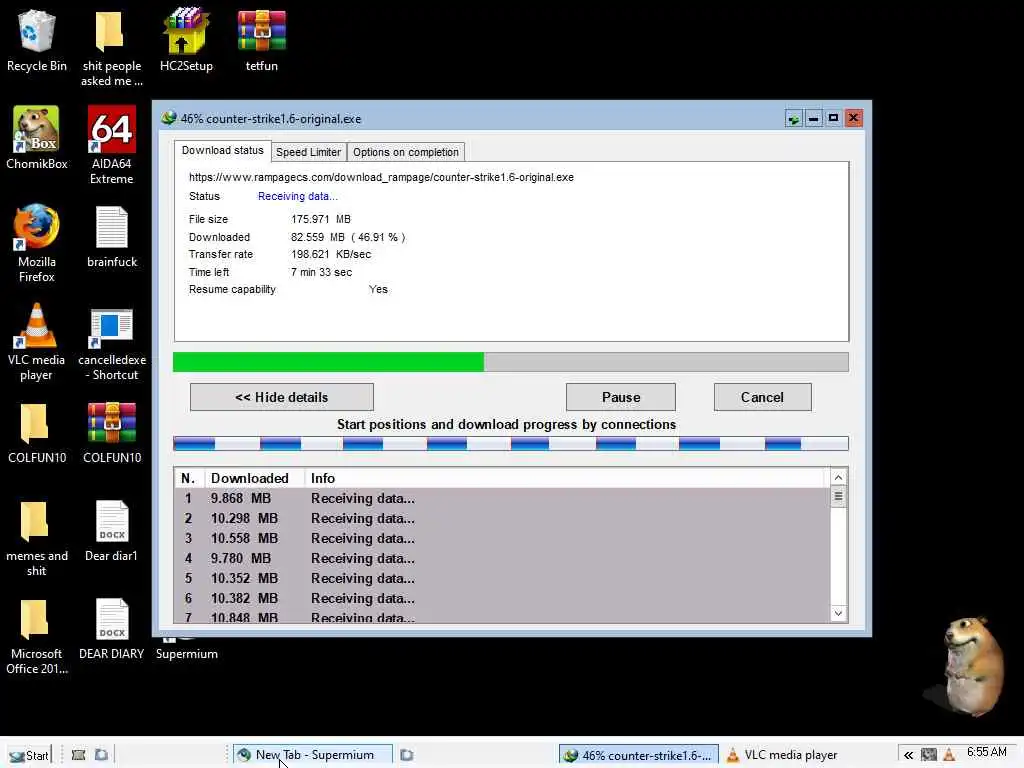
Task: Select connection row 6 with 10.382 MB
Action: click(x=502, y=598)
